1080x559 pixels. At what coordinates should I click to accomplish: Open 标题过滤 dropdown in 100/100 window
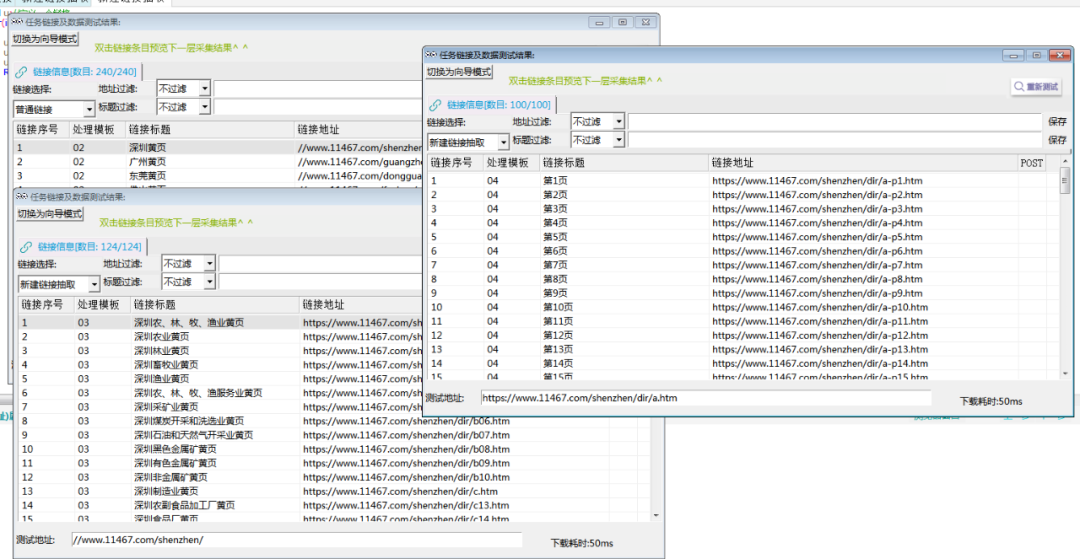tap(619, 140)
